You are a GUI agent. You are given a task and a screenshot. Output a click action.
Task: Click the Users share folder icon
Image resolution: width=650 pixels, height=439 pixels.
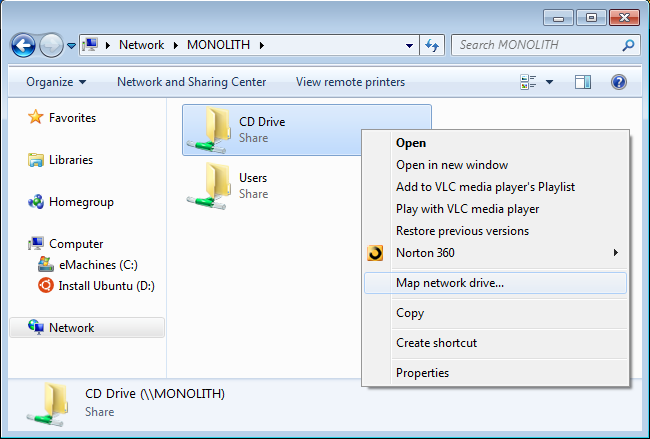(209, 186)
